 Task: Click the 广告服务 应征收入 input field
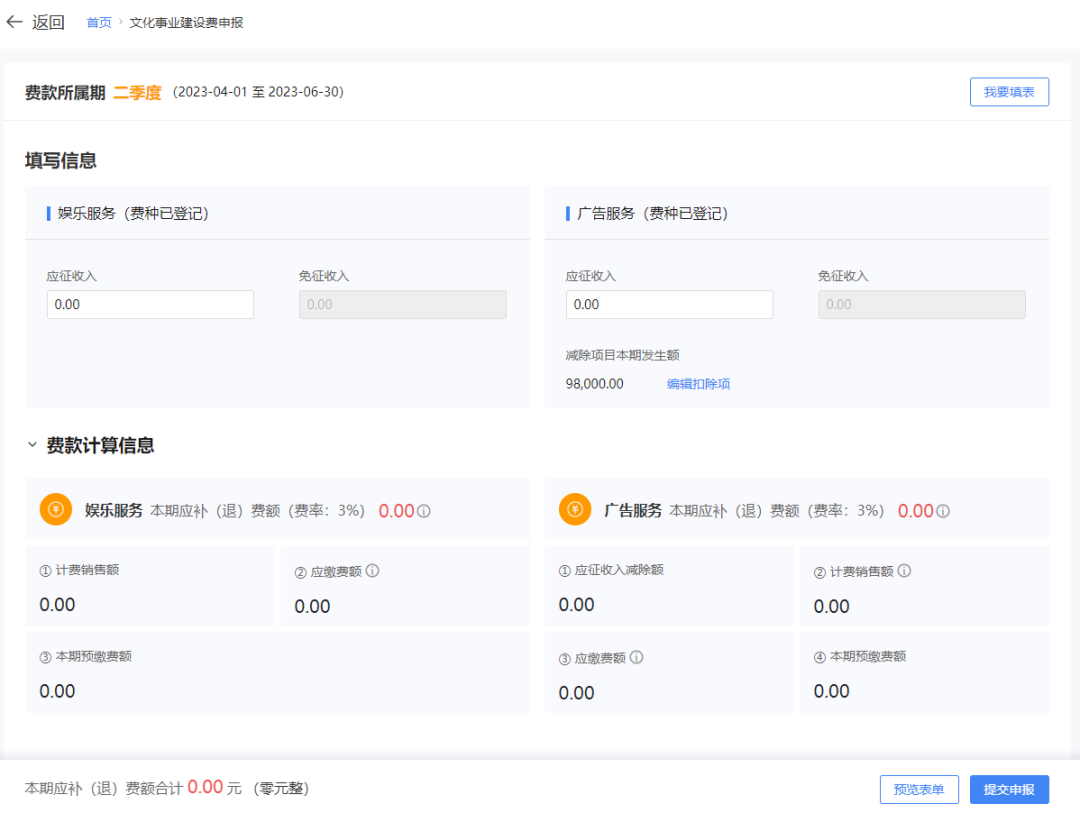(669, 304)
